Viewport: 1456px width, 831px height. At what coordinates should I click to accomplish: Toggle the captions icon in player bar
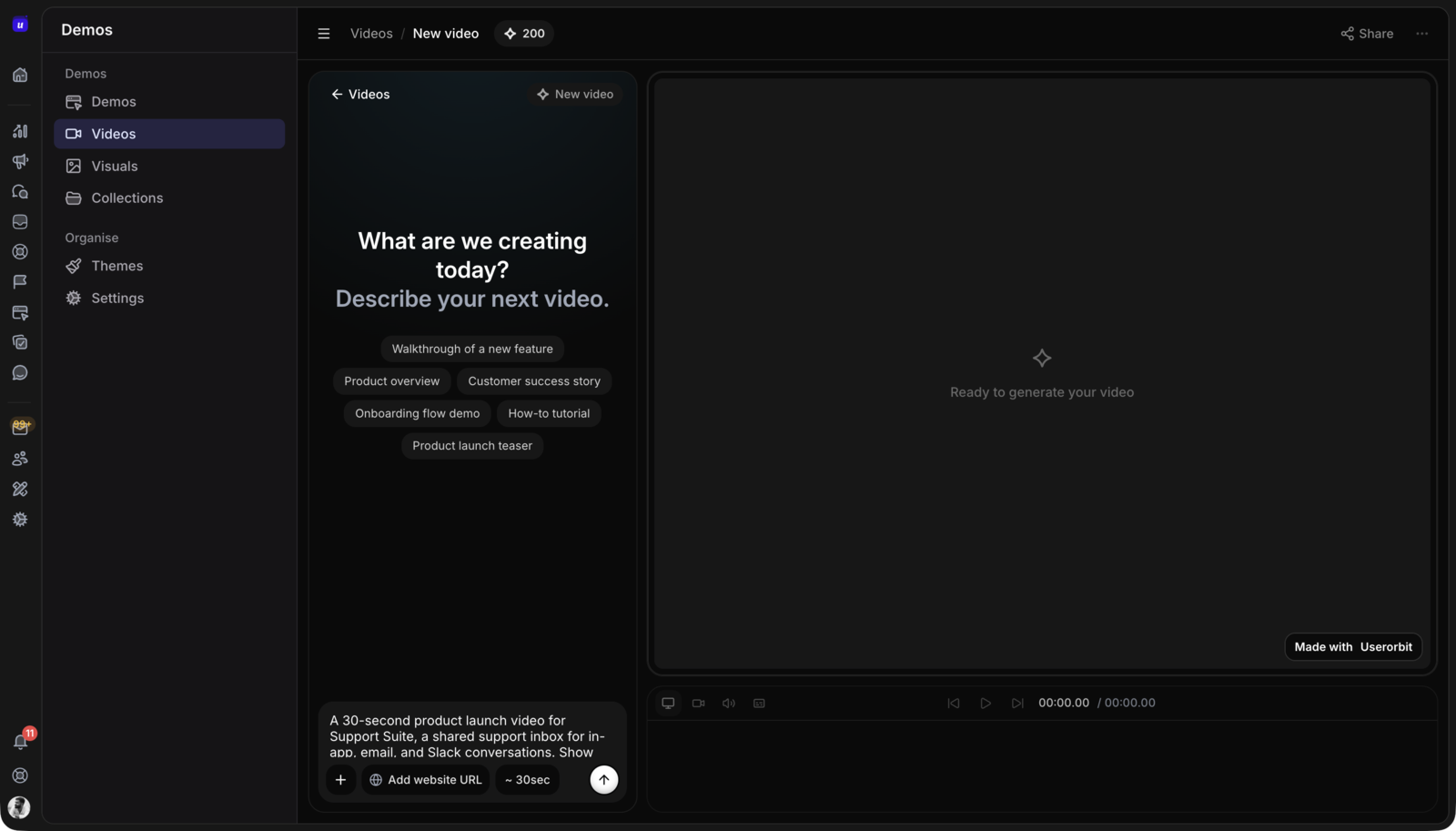(759, 703)
